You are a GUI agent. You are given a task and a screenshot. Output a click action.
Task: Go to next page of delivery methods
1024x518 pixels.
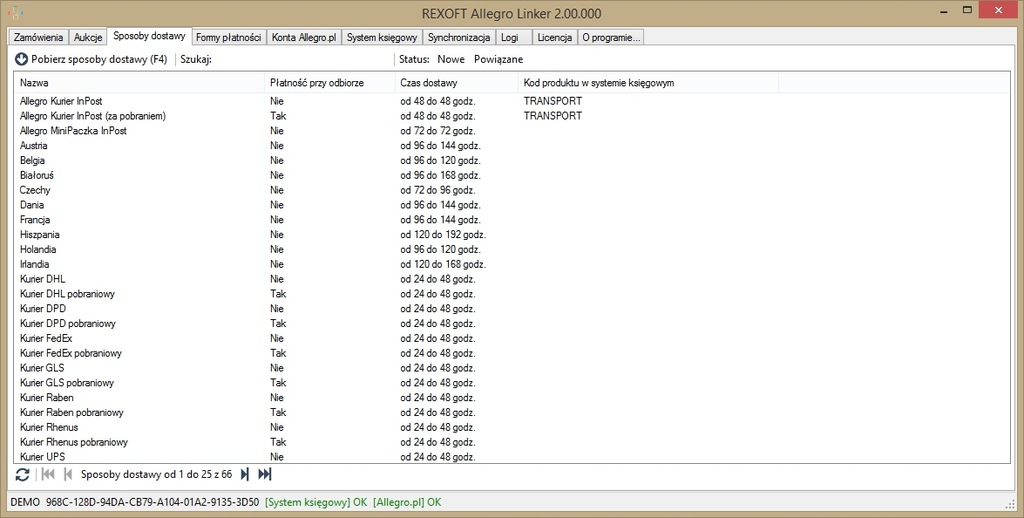pos(245,475)
